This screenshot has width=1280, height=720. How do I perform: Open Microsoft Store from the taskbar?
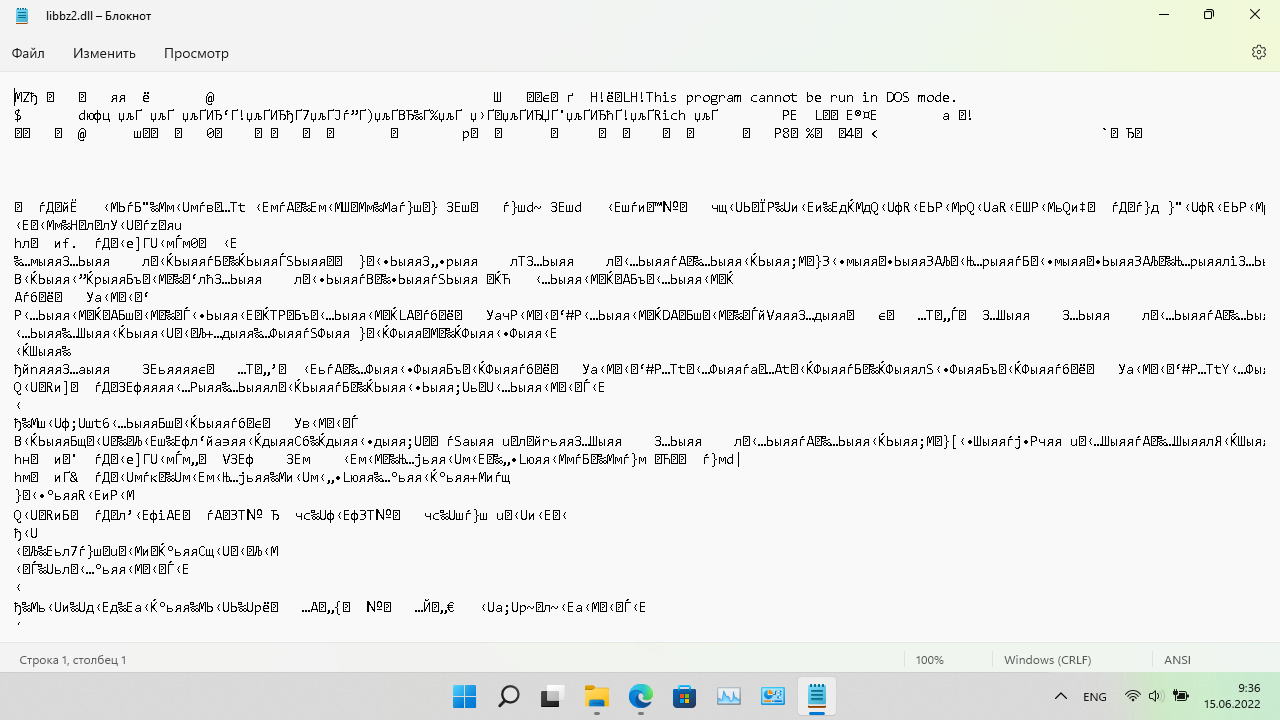(684, 696)
